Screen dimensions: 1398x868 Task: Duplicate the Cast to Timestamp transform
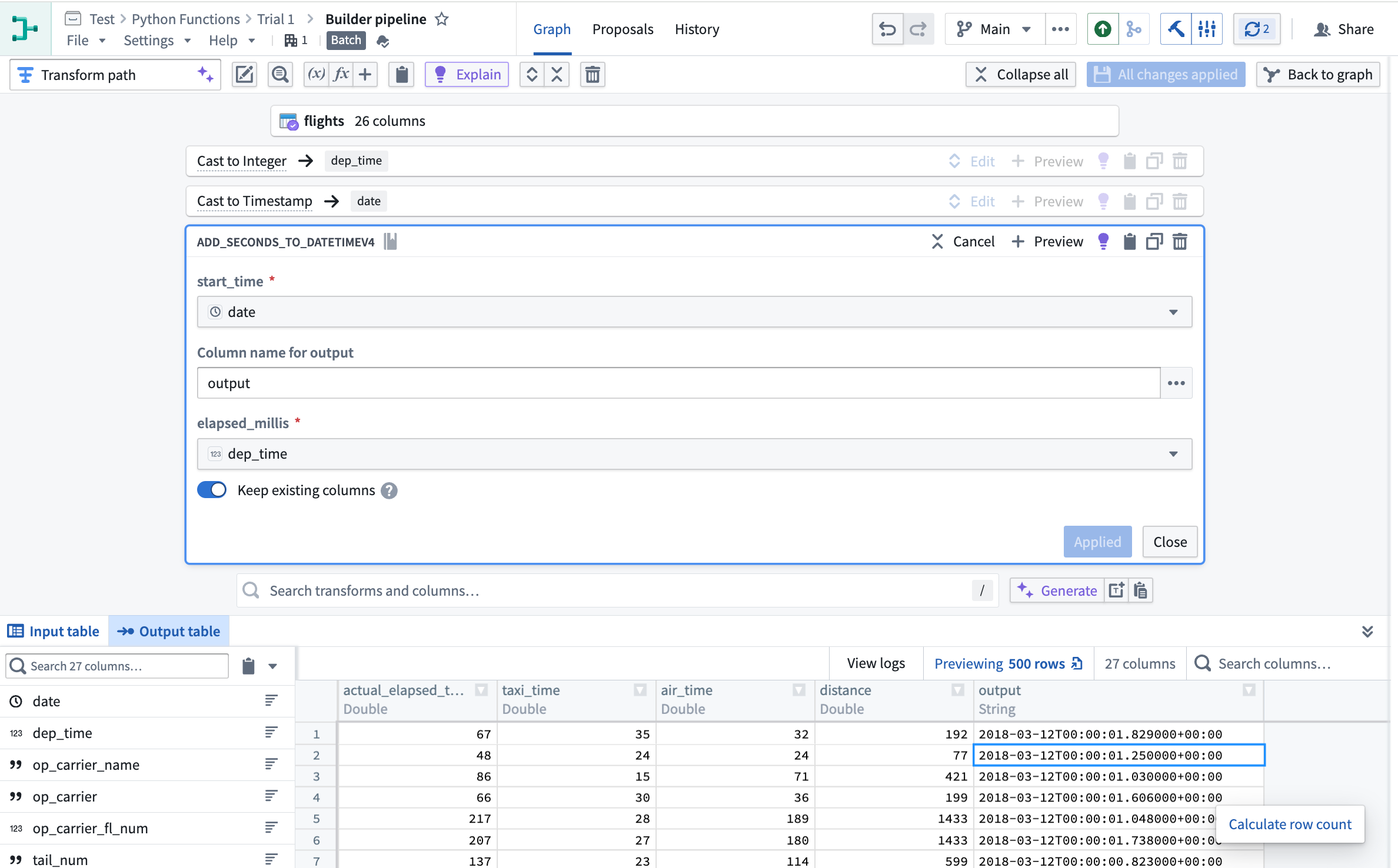[1154, 201]
